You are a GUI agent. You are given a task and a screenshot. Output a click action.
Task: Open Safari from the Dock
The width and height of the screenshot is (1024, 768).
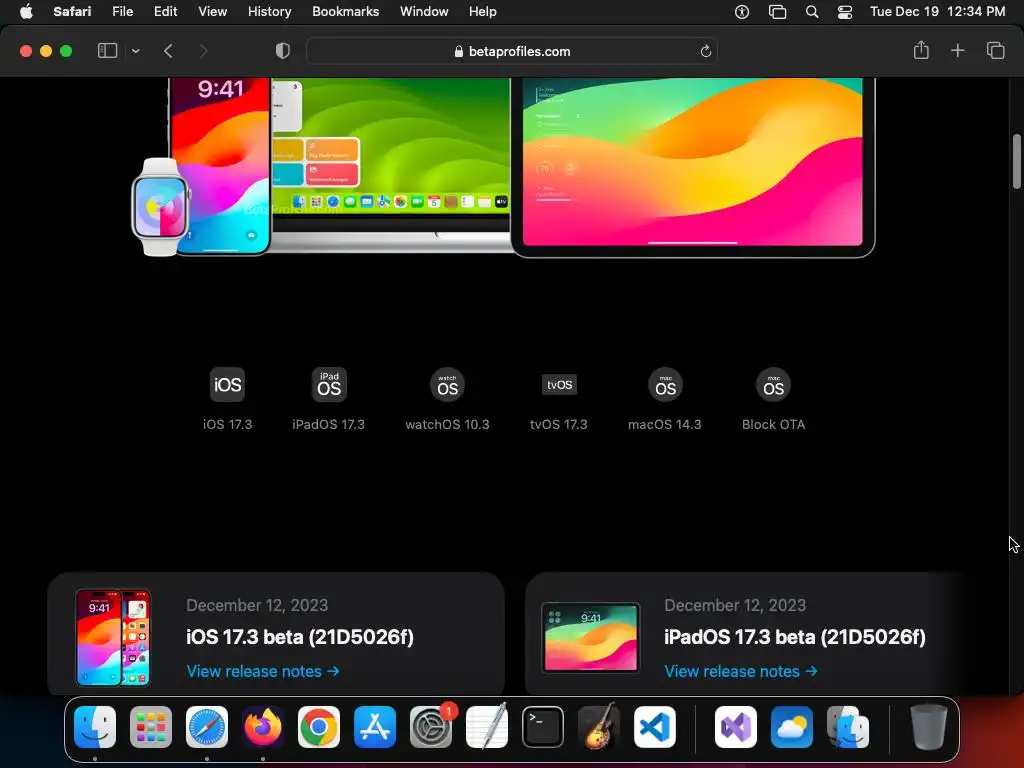207,727
